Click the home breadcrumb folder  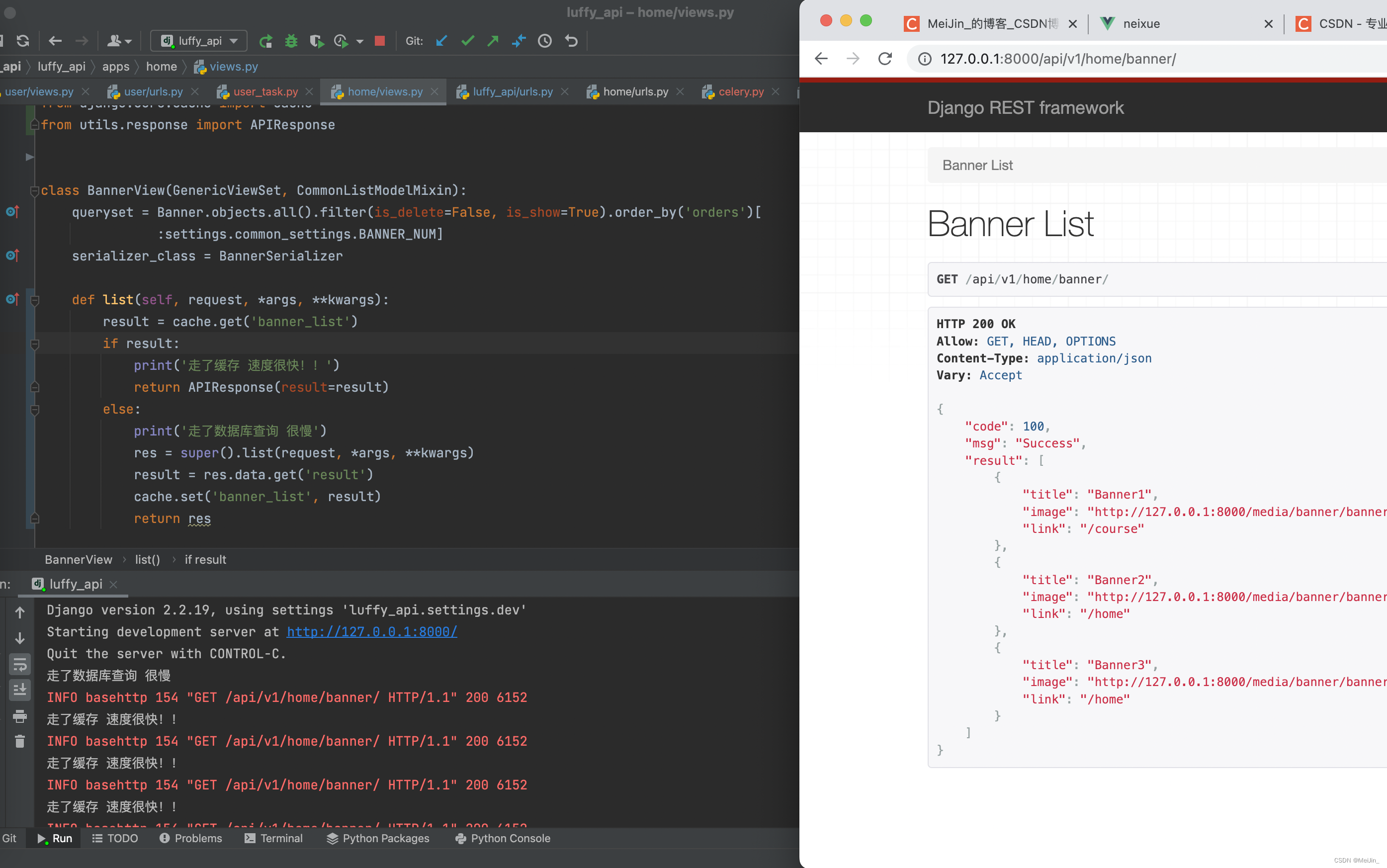tap(161, 67)
